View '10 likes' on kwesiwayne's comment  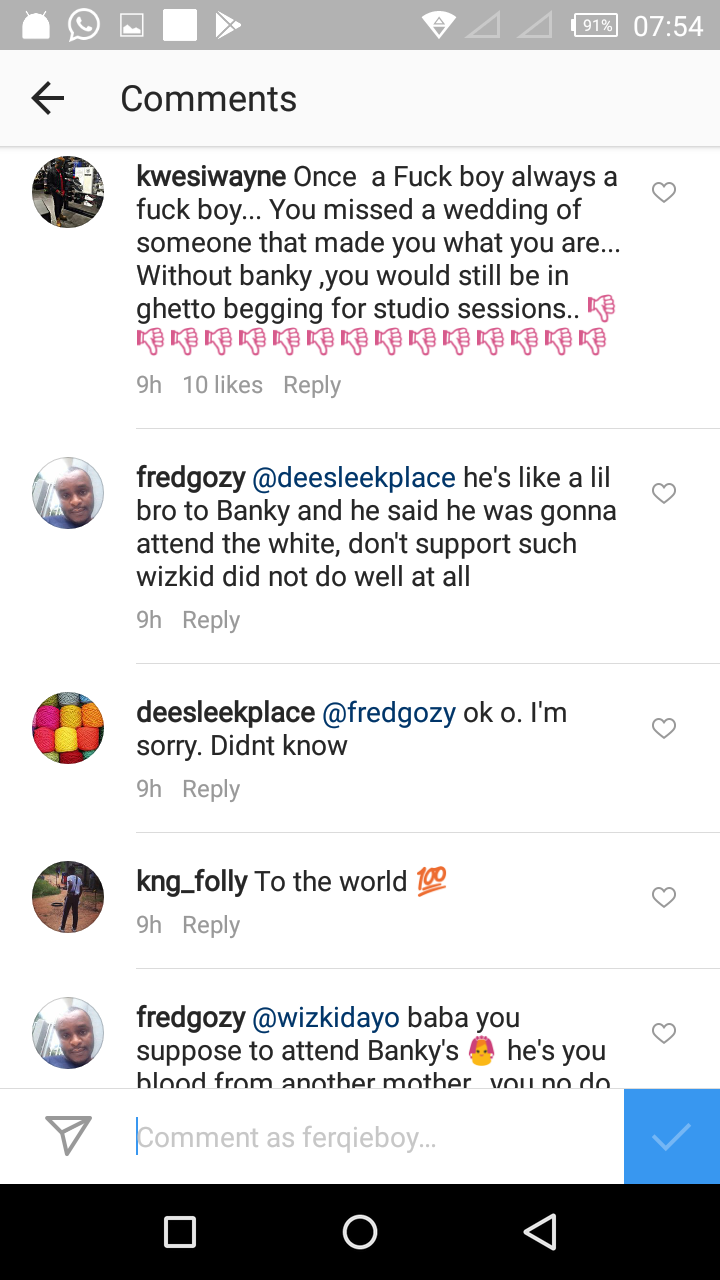click(223, 385)
